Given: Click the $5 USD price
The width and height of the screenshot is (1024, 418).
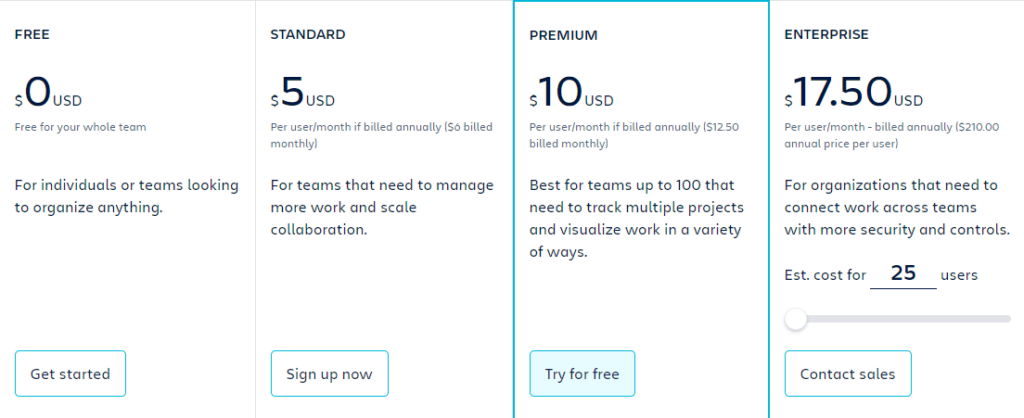Looking at the screenshot, I should 302,93.
